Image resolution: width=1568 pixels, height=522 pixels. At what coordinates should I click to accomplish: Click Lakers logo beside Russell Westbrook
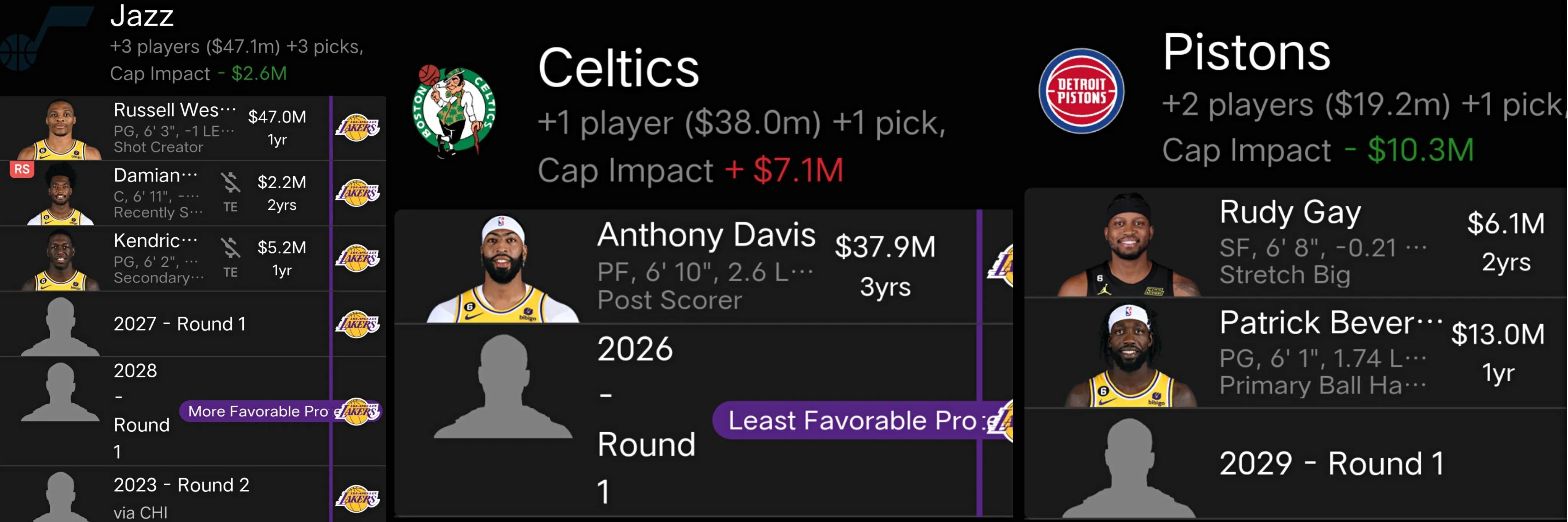[x=358, y=128]
